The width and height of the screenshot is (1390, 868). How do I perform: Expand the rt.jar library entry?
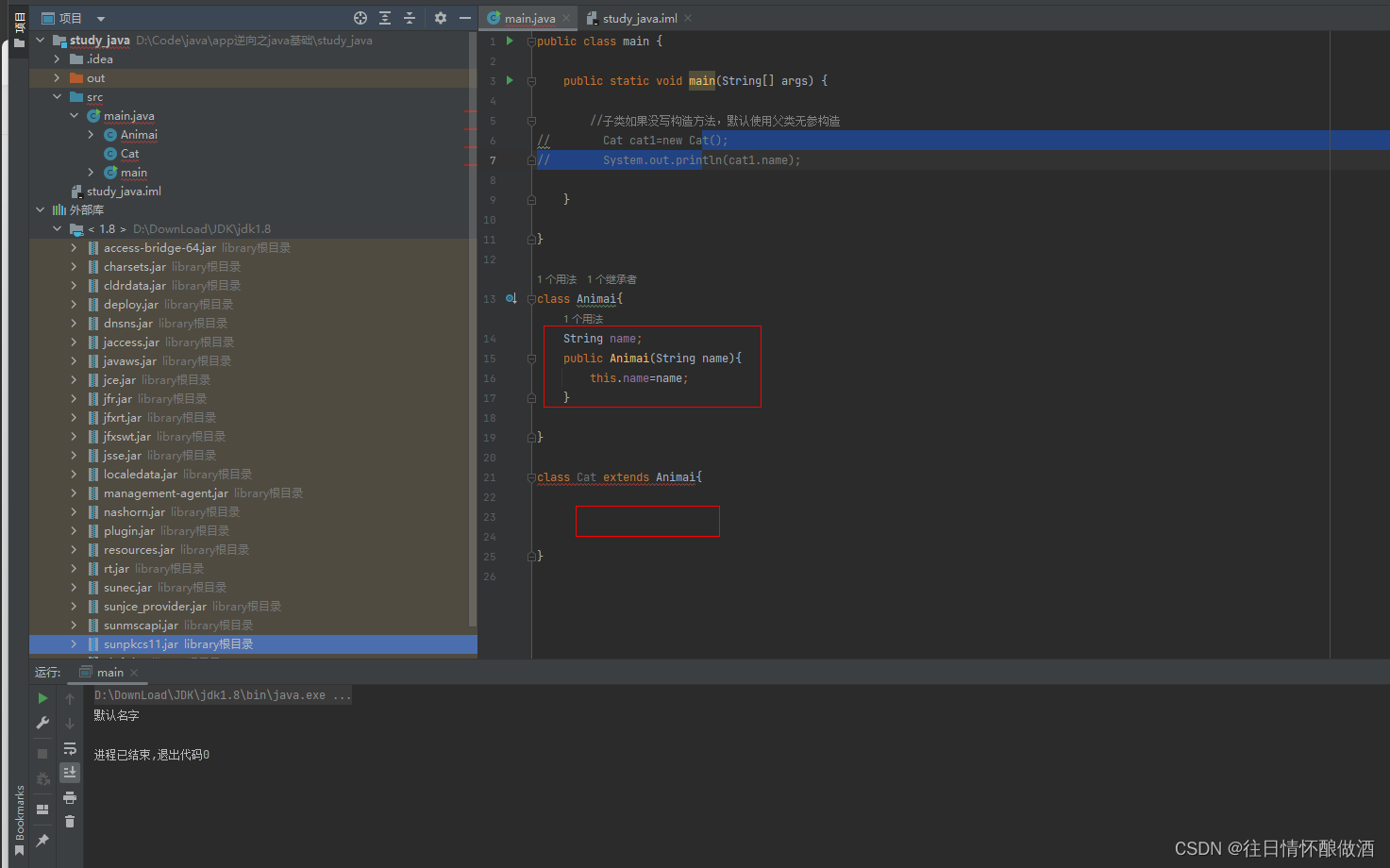(x=74, y=568)
